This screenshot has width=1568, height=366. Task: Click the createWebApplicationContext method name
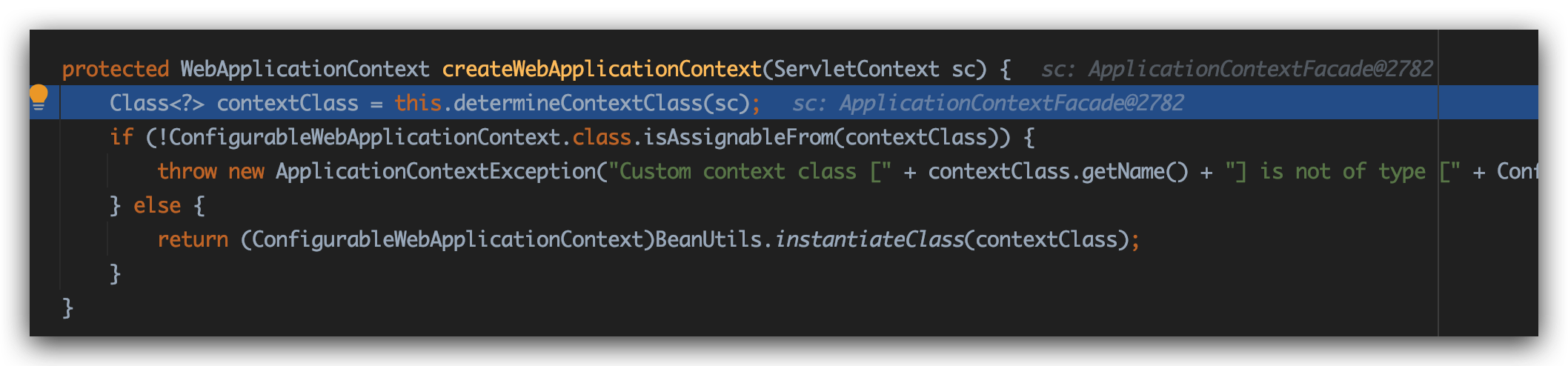[x=601, y=69]
